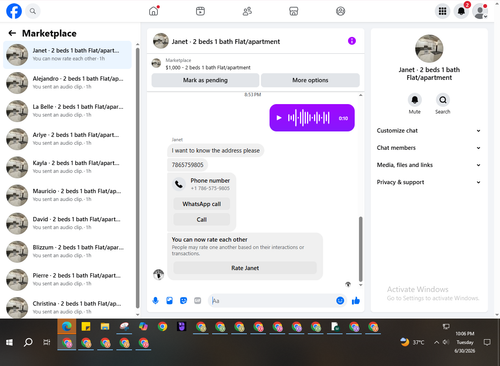Go to the Home feed icon
The width and height of the screenshot is (500, 366).
pyautogui.click(x=154, y=11)
